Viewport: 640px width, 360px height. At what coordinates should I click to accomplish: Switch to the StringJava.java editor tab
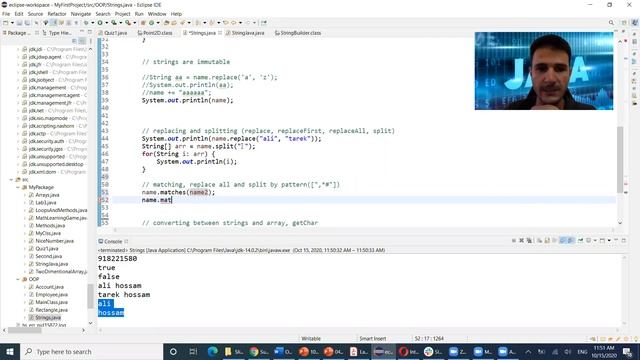(x=245, y=33)
